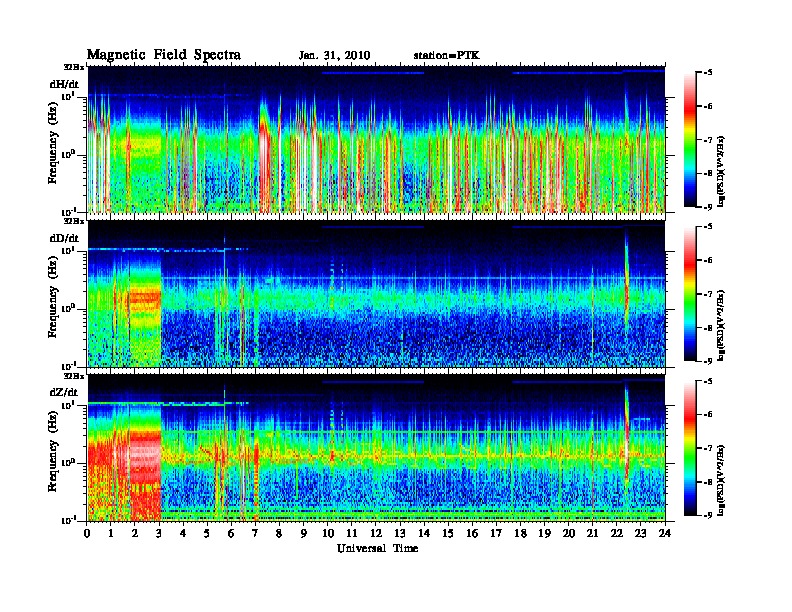Click hour tick label "15" on the time axis
The image size is (792, 612).
pos(448,534)
